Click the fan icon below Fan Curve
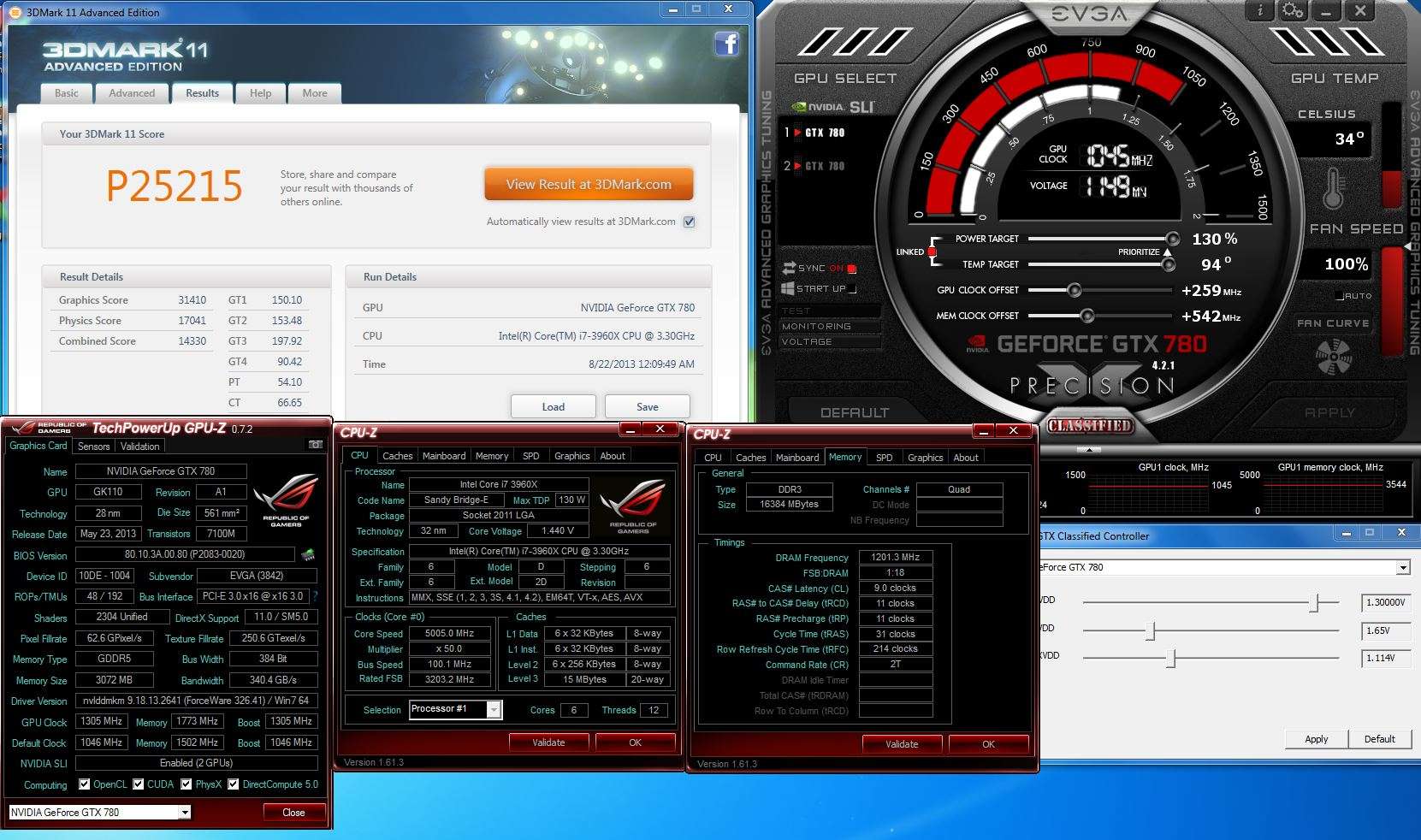 1333,357
